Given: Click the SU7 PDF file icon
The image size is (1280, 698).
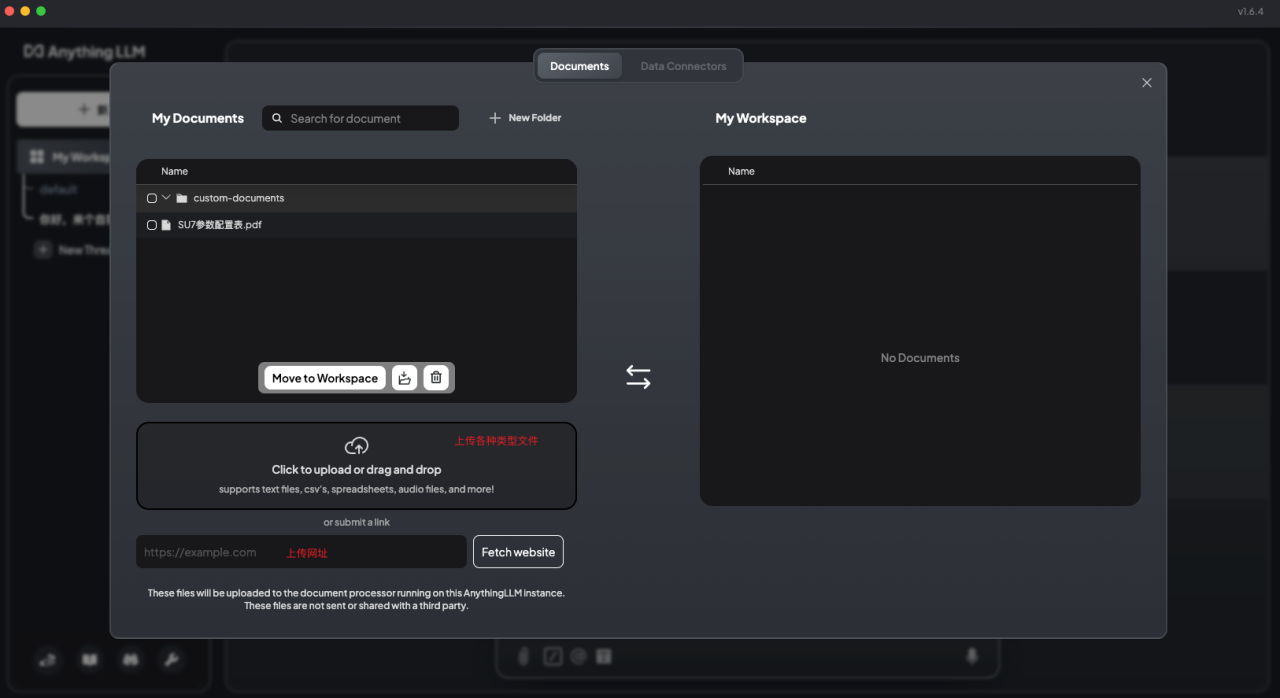Looking at the screenshot, I should [166, 225].
